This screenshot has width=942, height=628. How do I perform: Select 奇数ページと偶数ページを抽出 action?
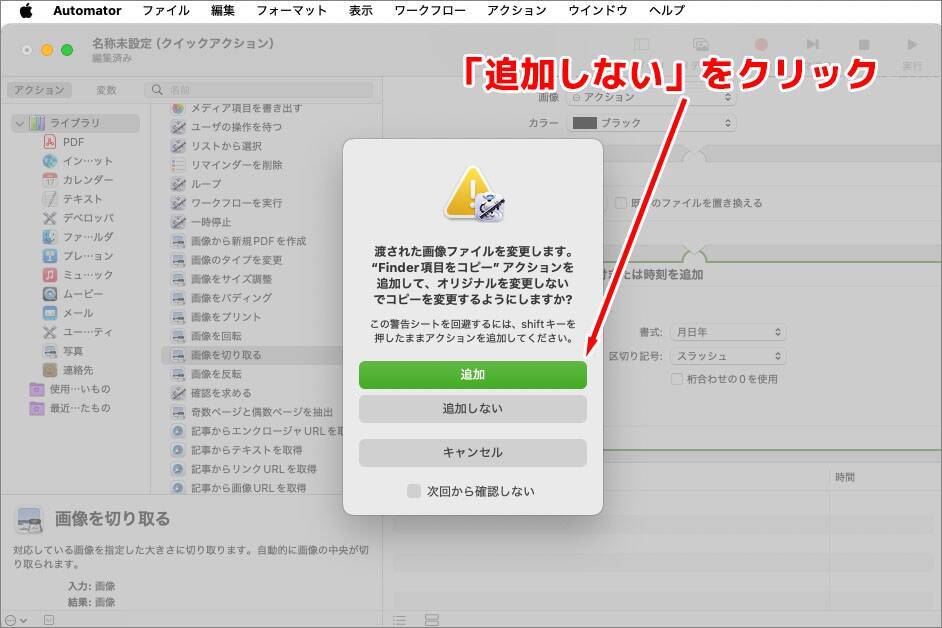coord(261,412)
